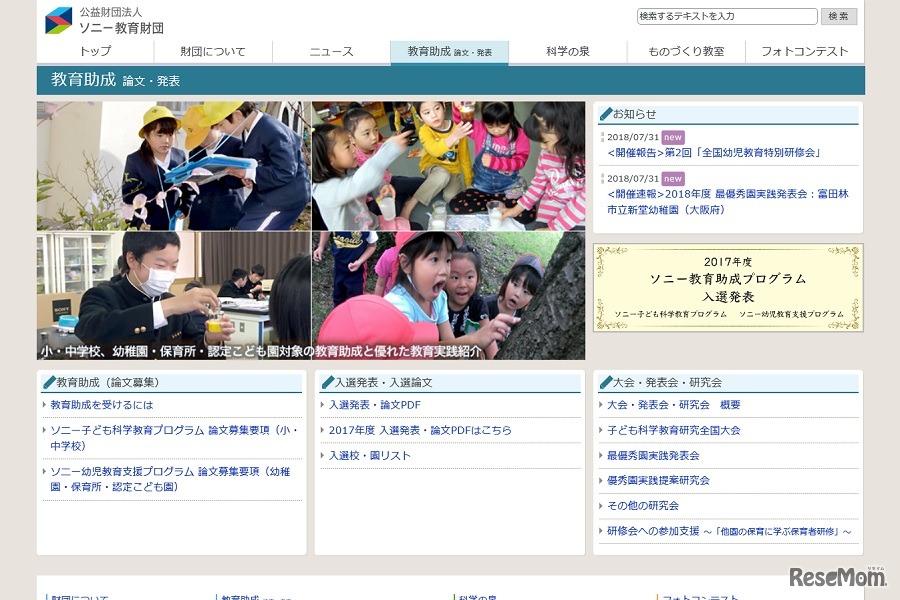The height and width of the screenshot is (600, 900).
Task: Click the search text input field
Action: 727,16
